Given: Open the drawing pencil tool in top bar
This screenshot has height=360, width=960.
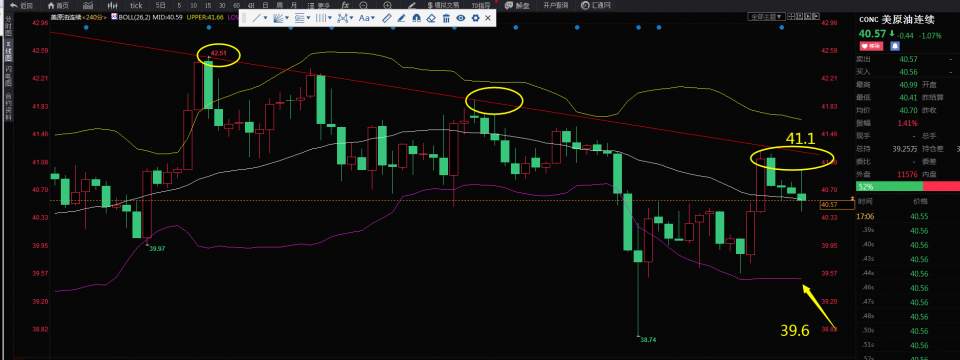Looking at the screenshot, I should [411, 6].
